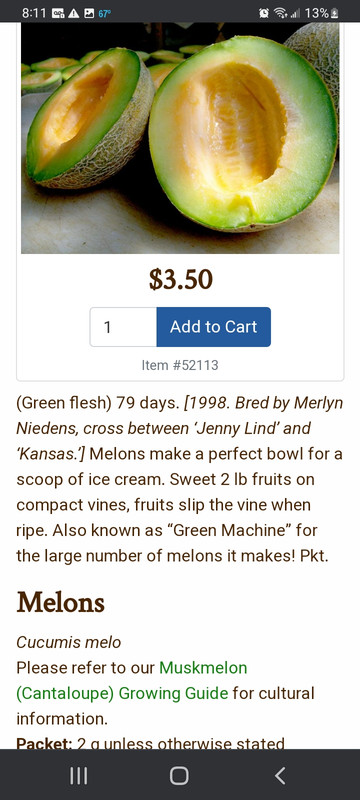Screen dimensions: 360x800
Task: Tap the battery charging icon
Action: pyautogui.click(x=335, y=13)
